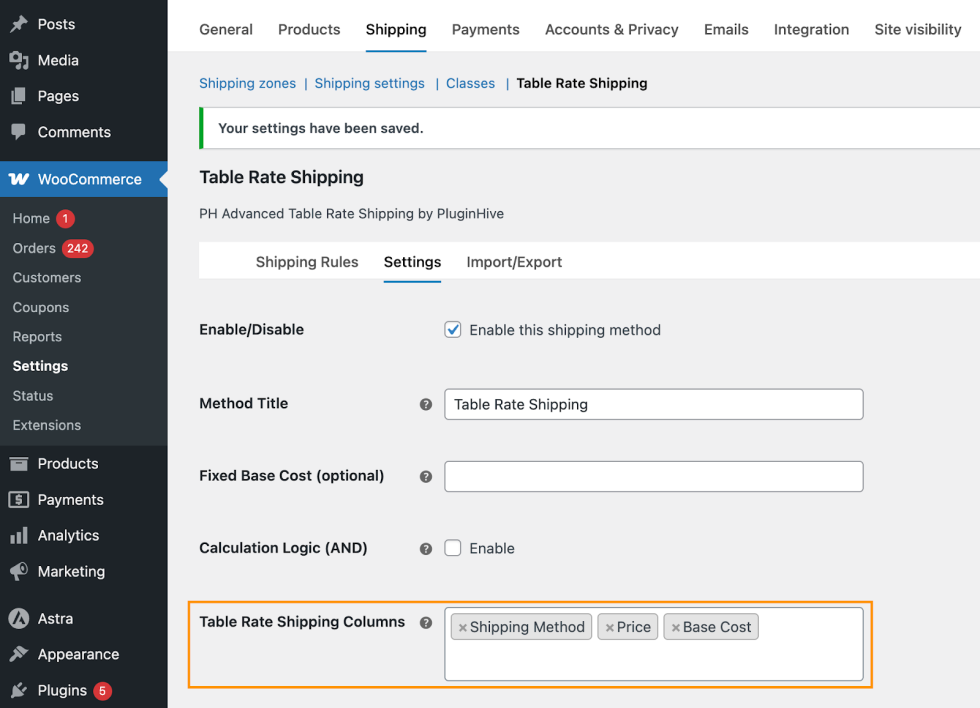Click the Plugins plug icon
The height and width of the screenshot is (708, 980).
click(x=18, y=690)
